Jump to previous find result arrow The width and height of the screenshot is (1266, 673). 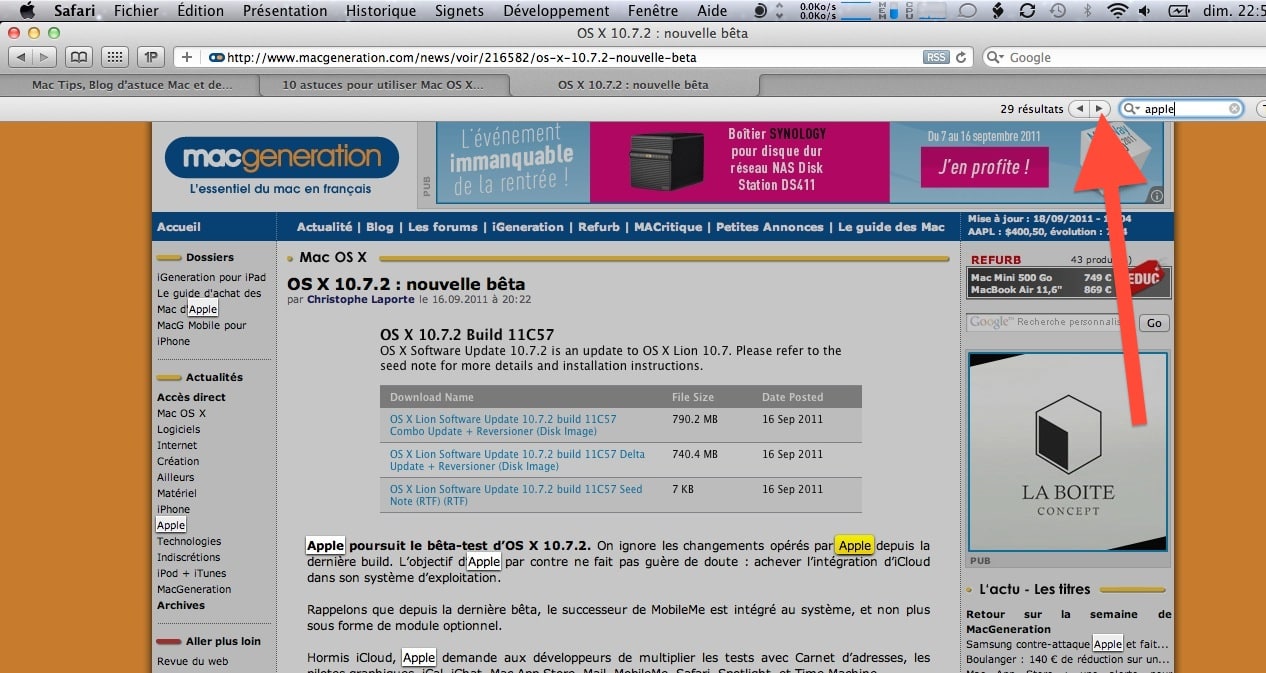pyautogui.click(x=1079, y=109)
